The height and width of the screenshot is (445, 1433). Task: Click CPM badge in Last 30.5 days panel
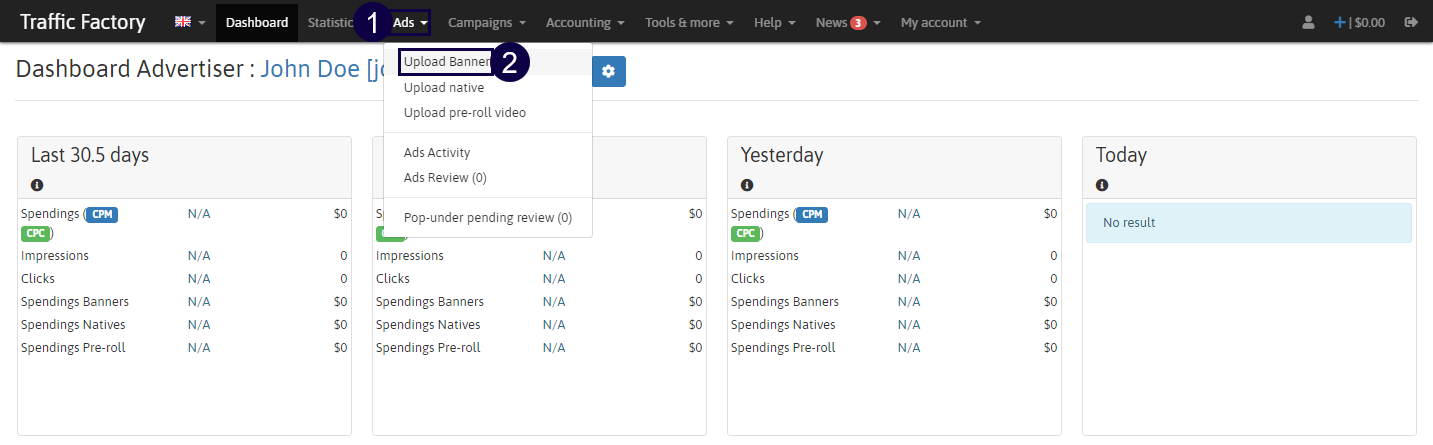click(x=102, y=214)
